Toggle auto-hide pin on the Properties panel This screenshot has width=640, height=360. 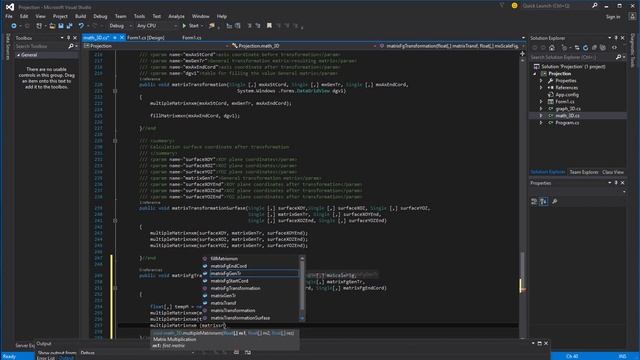(x=616, y=183)
